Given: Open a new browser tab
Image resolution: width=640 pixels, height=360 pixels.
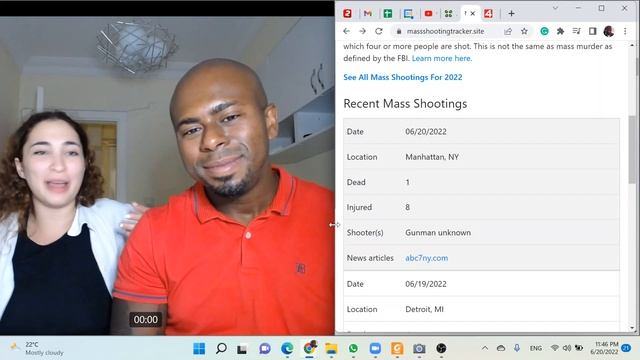Looking at the screenshot, I should pos(511,13).
